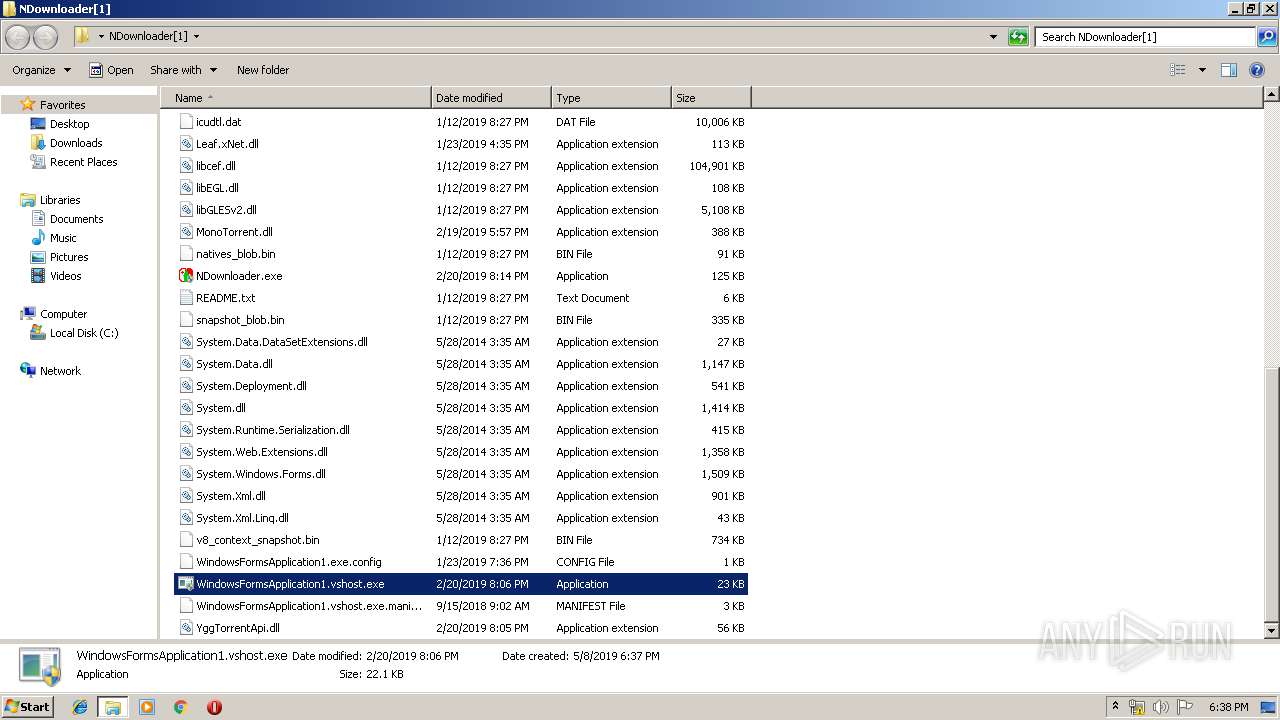Image resolution: width=1280 pixels, height=720 pixels.
Task: Select System.Data.DataSetExtensions.dll file name
Action: tap(282, 342)
